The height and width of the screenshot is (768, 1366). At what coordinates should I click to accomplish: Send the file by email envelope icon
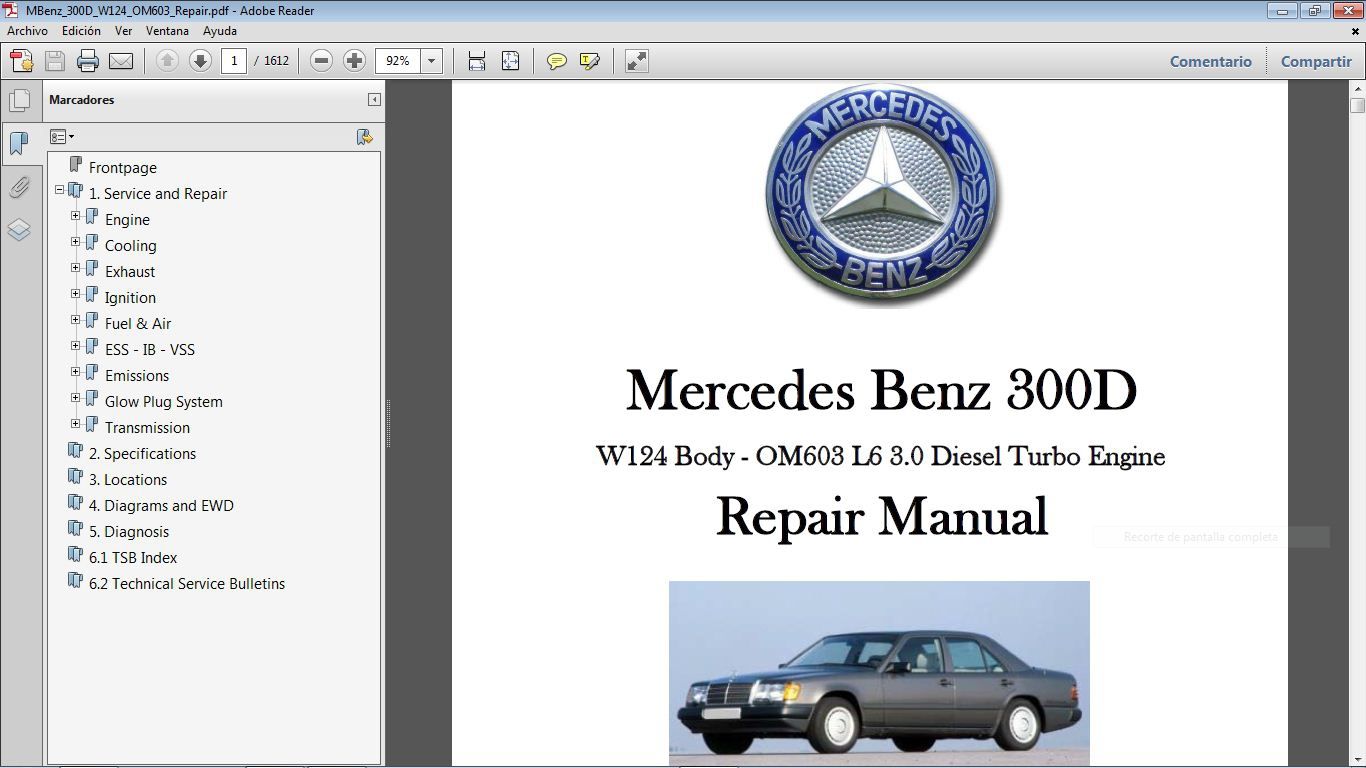tap(121, 61)
